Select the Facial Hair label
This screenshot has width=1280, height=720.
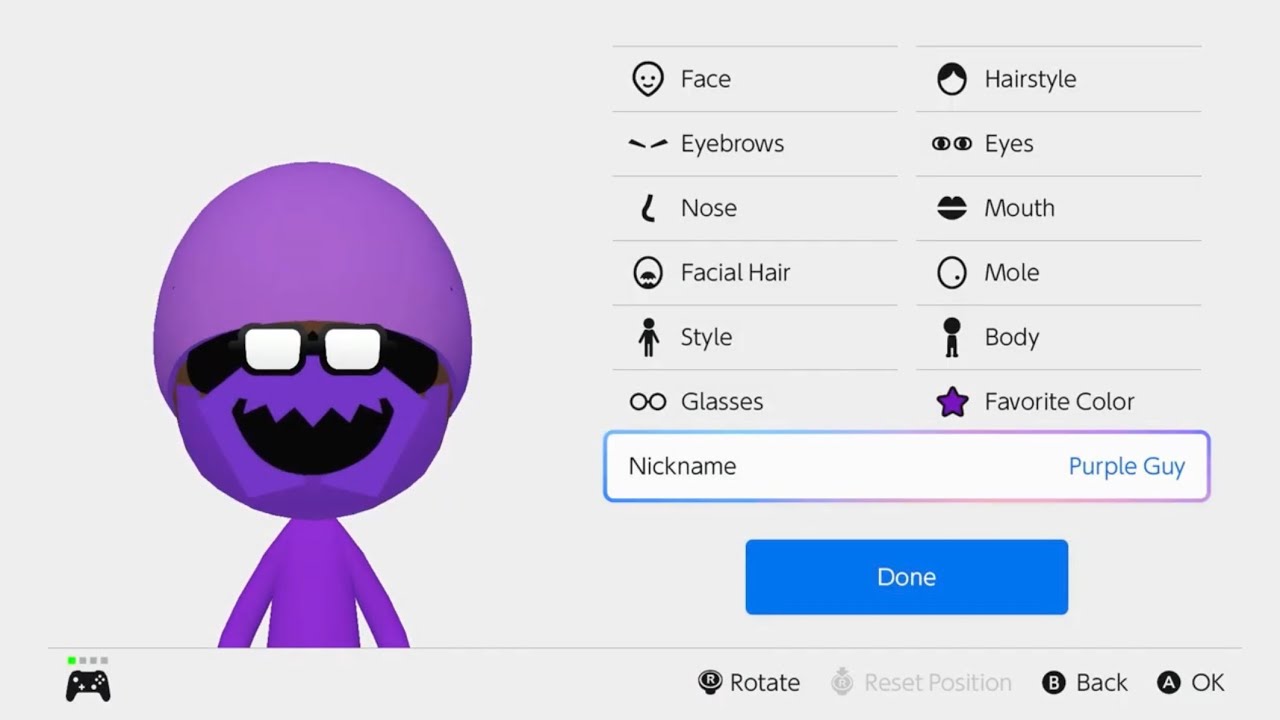point(735,273)
